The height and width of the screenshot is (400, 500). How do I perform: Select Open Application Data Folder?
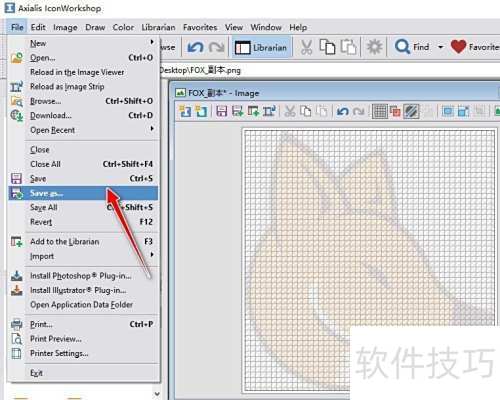(x=83, y=305)
